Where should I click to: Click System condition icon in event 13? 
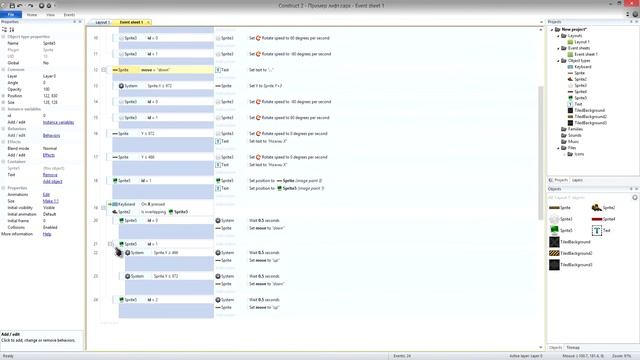pos(121,86)
